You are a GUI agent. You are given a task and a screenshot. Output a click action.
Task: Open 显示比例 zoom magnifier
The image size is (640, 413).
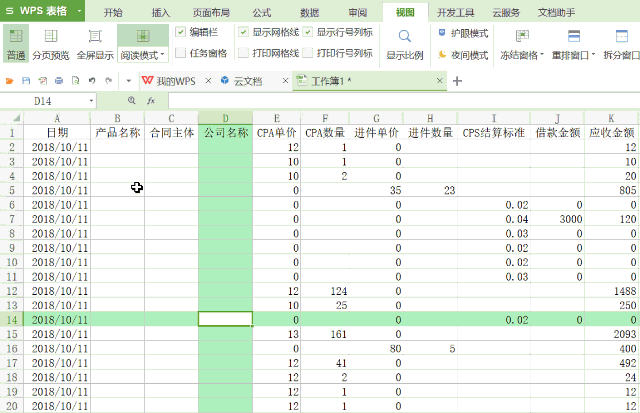[404, 36]
